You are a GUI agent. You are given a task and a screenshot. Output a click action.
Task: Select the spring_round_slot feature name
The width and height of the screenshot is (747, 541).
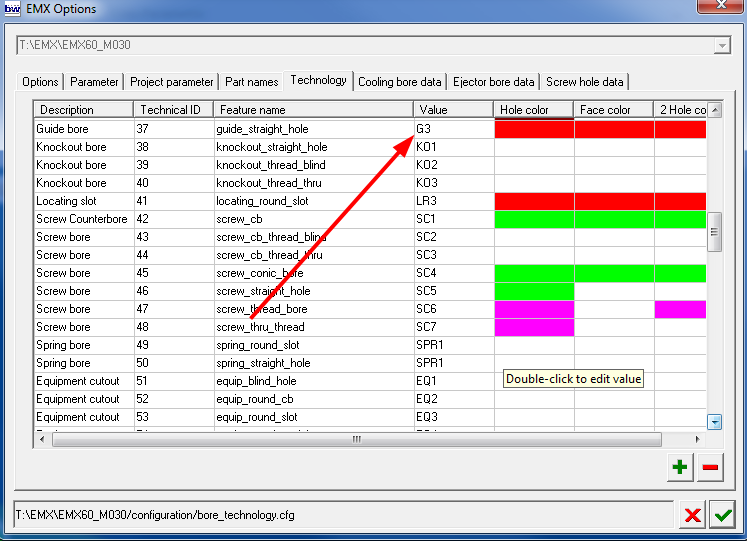(258, 345)
